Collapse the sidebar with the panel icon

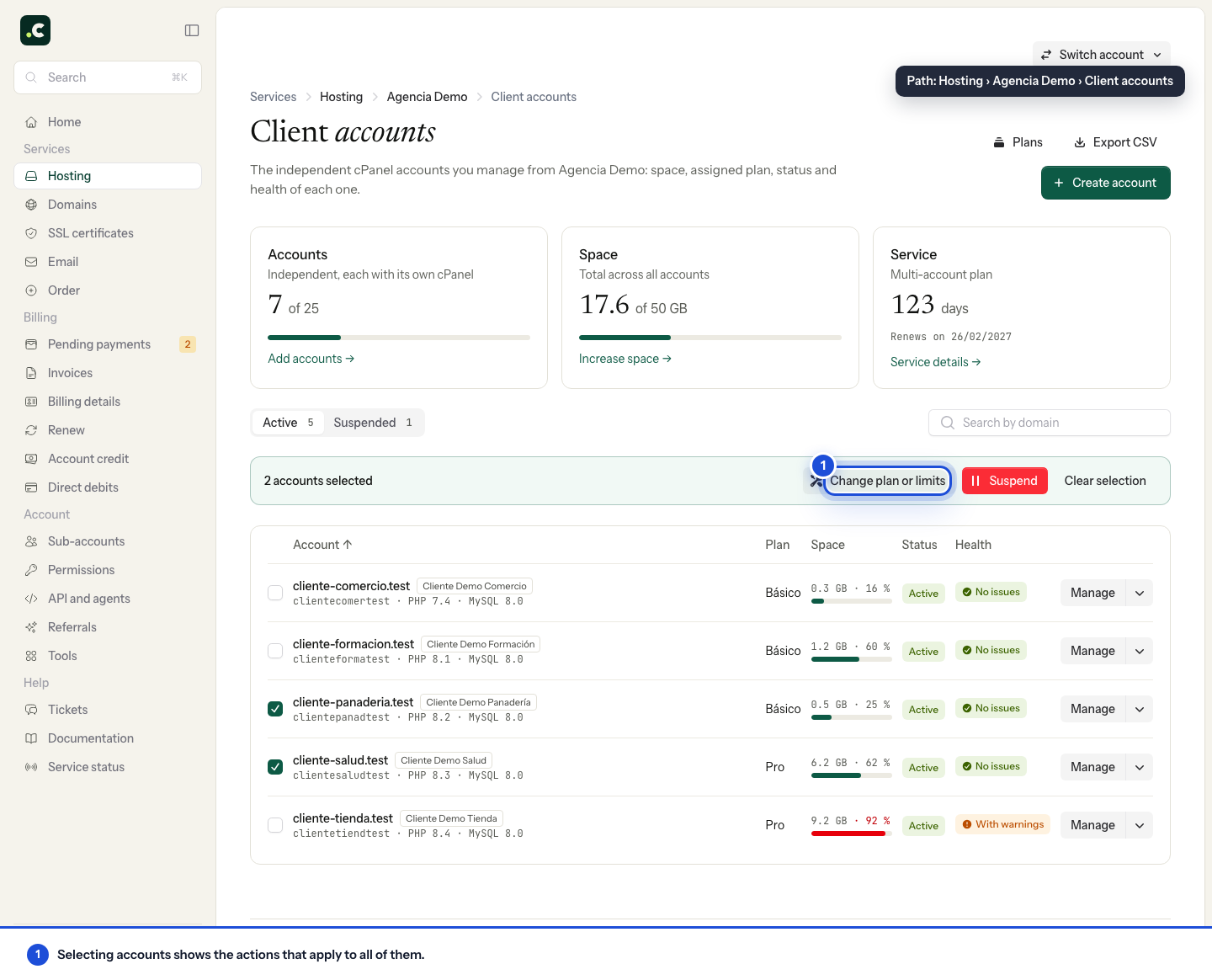[x=192, y=30]
